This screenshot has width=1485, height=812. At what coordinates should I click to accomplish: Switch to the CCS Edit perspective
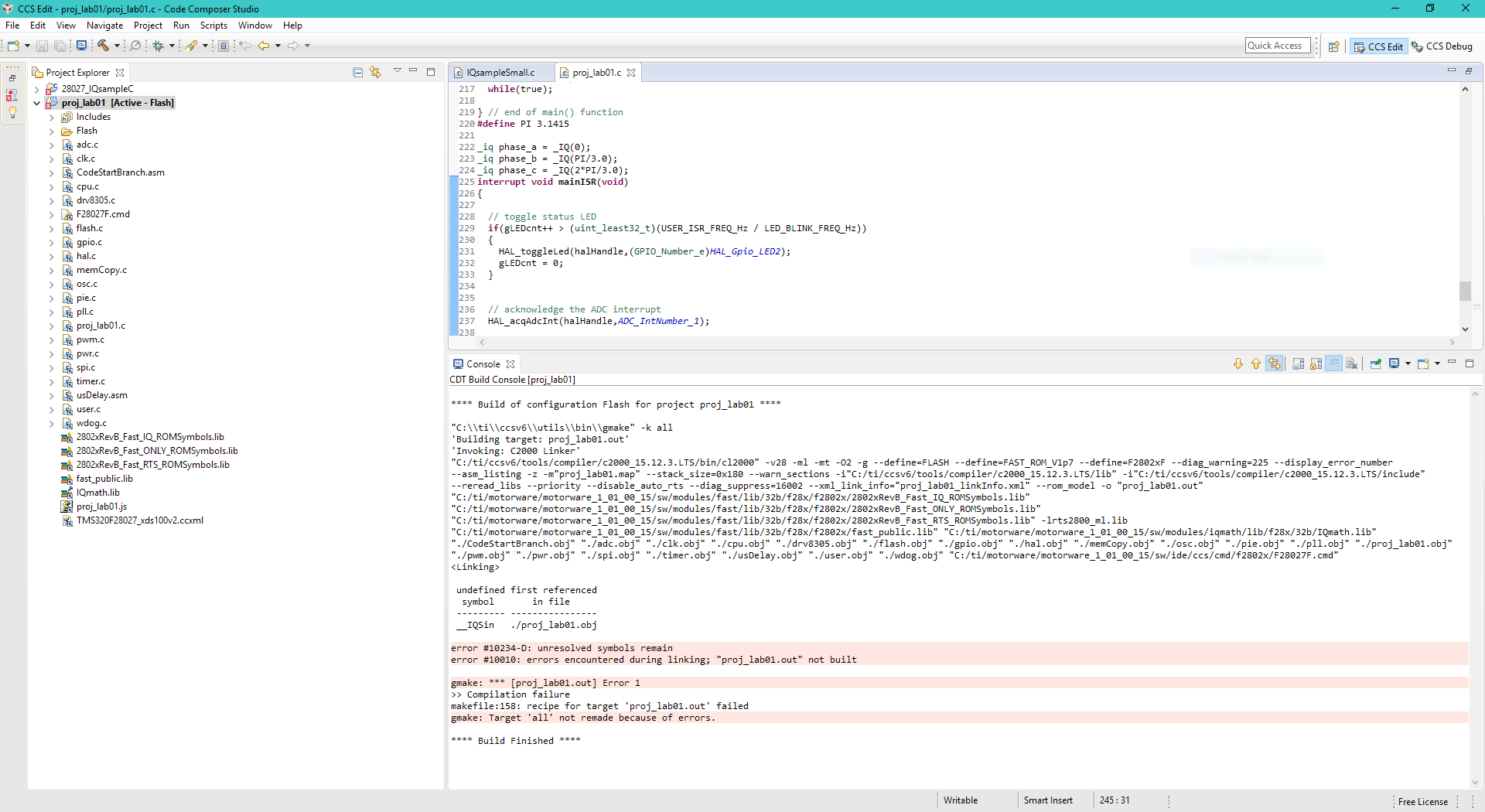(x=1378, y=46)
